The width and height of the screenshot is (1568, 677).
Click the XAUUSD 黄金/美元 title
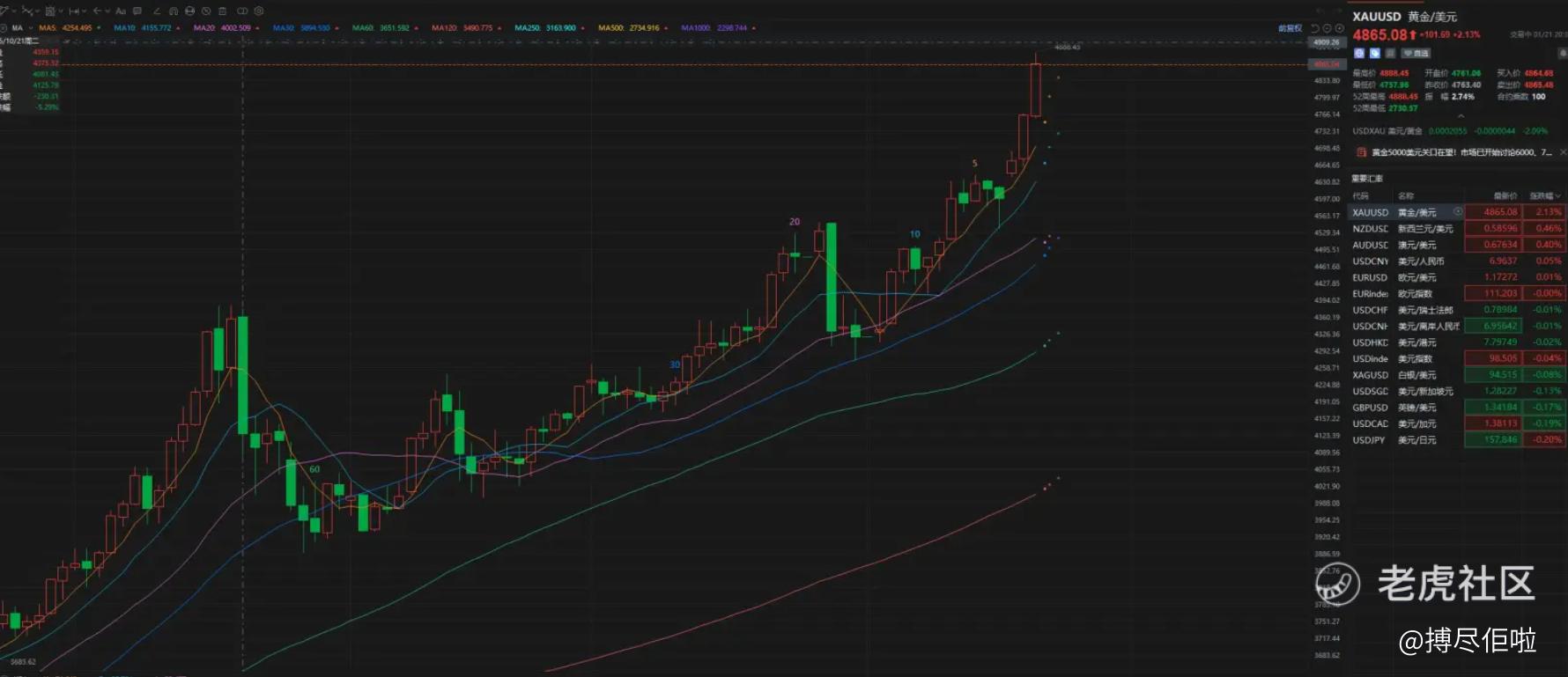coord(1405,17)
